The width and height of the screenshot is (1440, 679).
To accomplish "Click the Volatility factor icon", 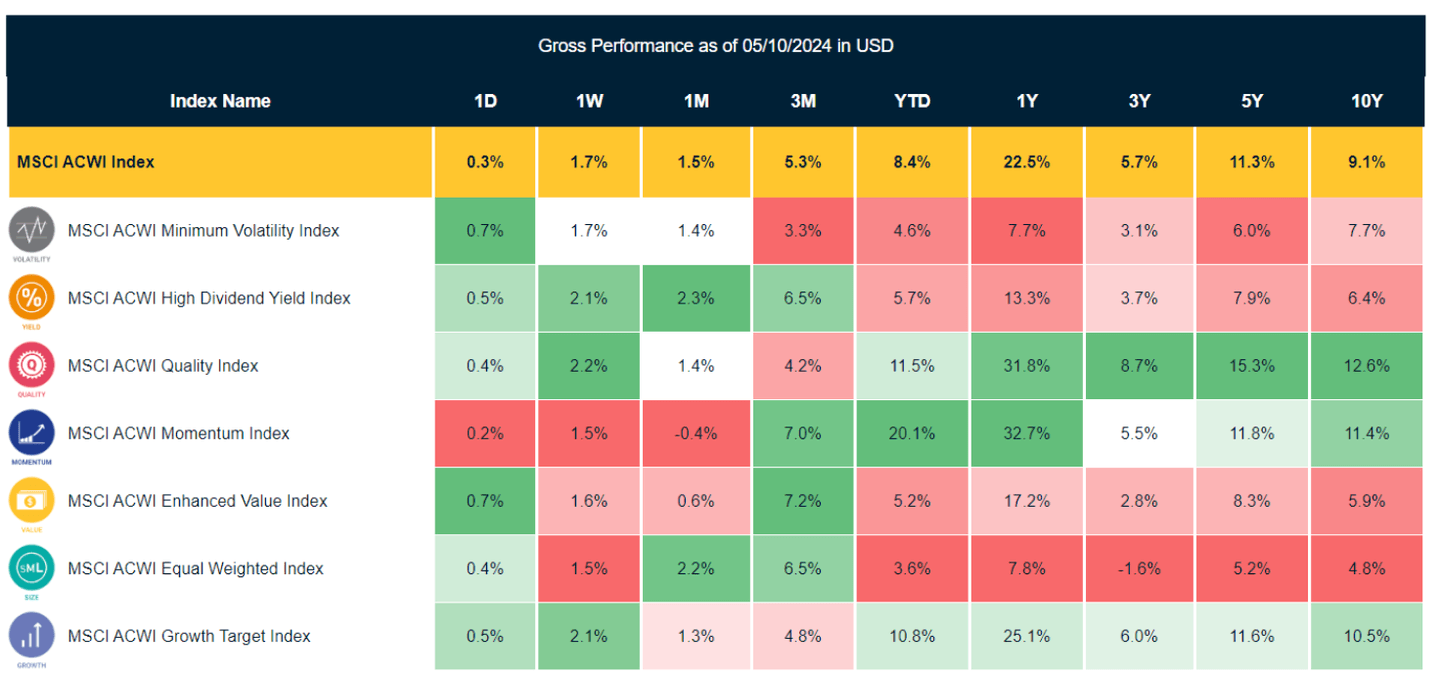I will coord(31,230).
